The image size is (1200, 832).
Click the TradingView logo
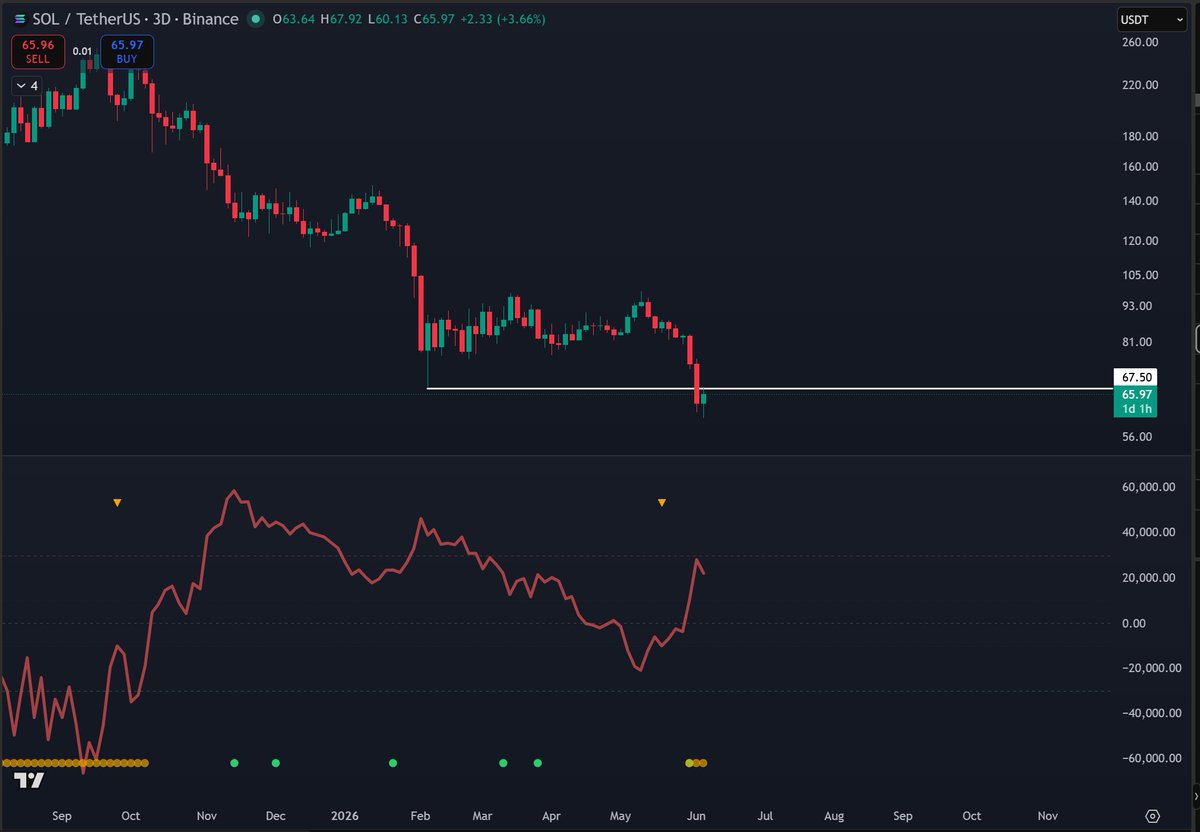[30, 781]
